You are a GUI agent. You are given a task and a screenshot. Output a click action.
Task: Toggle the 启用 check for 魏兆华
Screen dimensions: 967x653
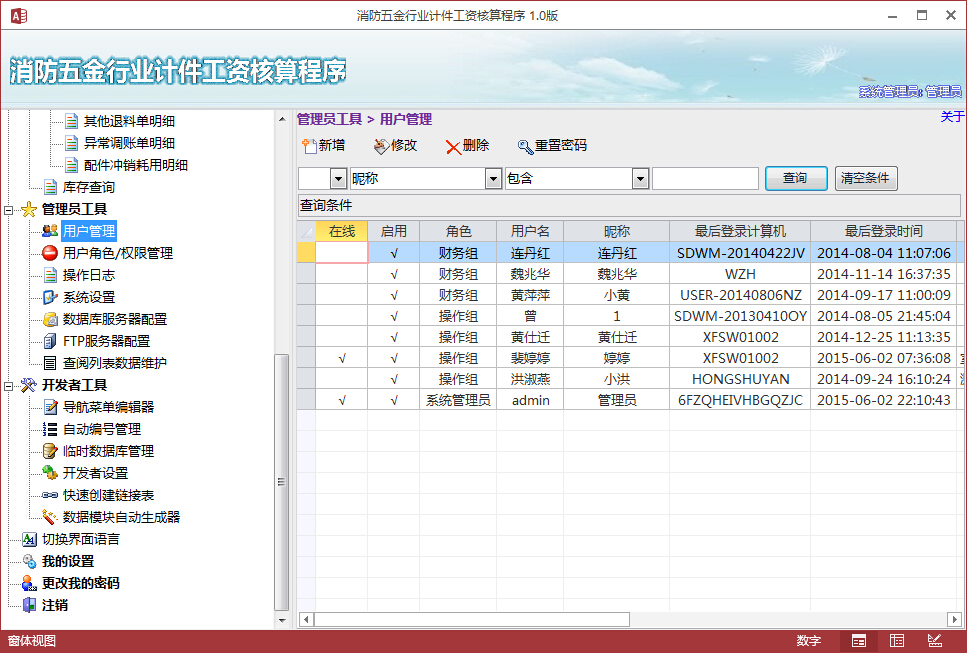pos(394,274)
